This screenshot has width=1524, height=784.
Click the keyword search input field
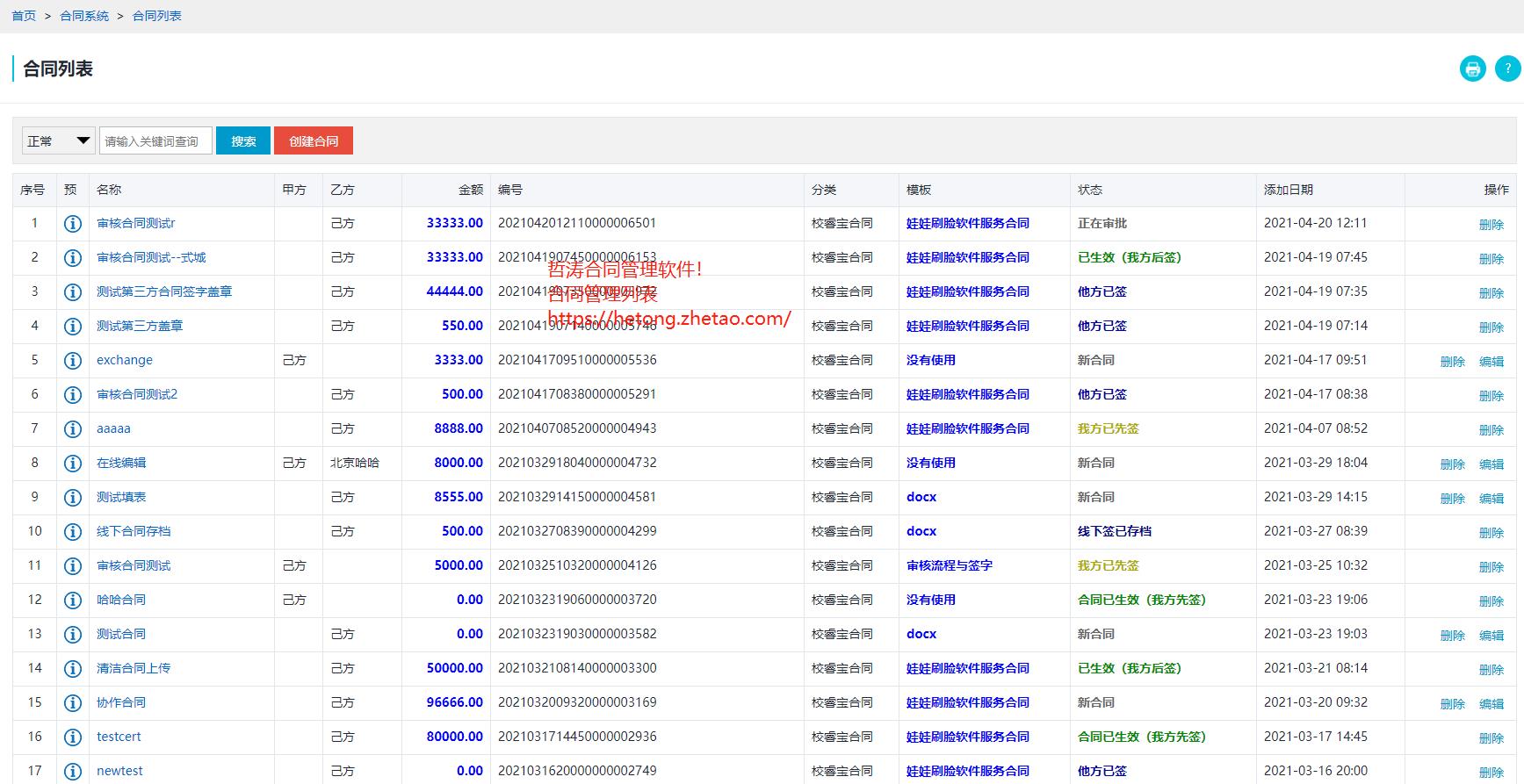155,140
